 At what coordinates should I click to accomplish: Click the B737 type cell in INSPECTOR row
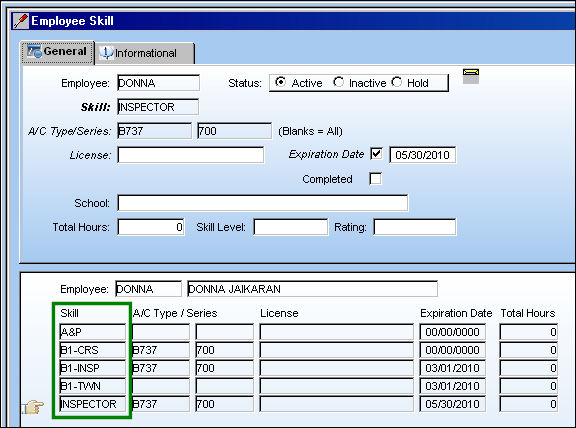tap(161, 404)
